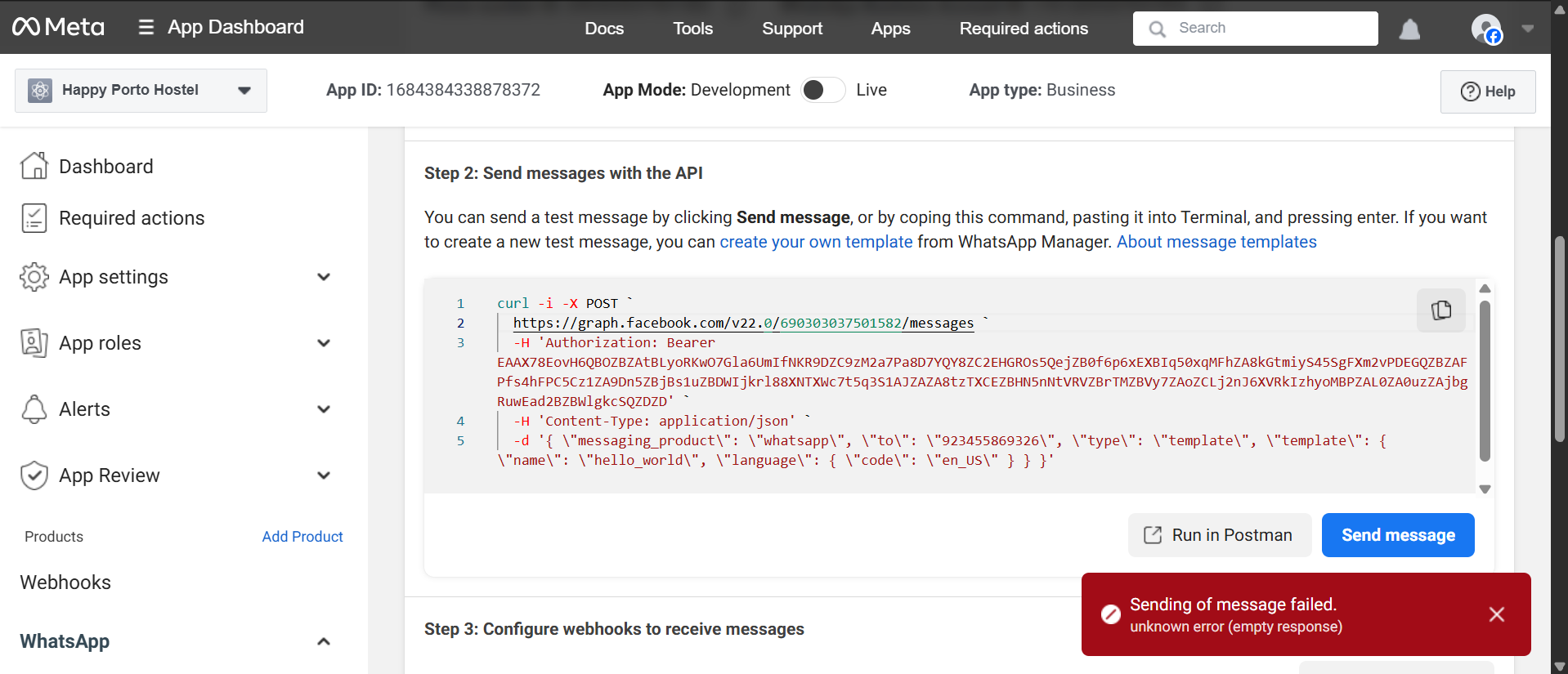Open the Docs menu
The width and height of the screenshot is (1568, 674).
tap(604, 29)
